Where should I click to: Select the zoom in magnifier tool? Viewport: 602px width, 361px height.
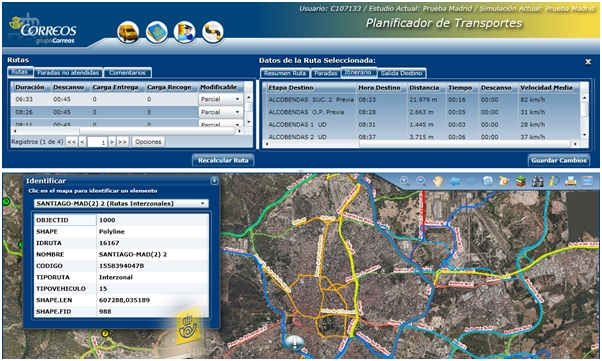coord(404,181)
